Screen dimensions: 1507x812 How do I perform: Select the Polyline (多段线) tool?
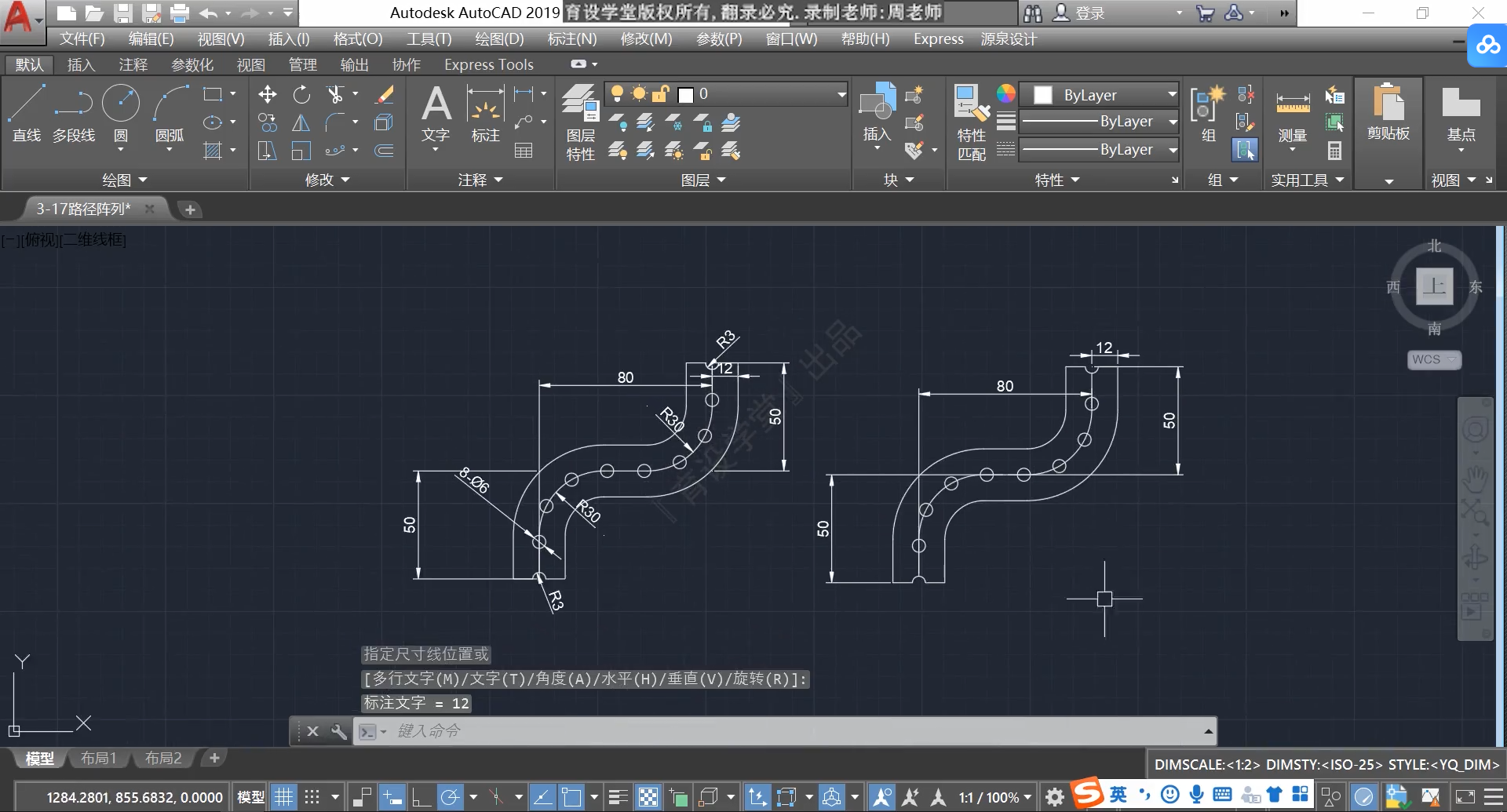click(x=74, y=114)
